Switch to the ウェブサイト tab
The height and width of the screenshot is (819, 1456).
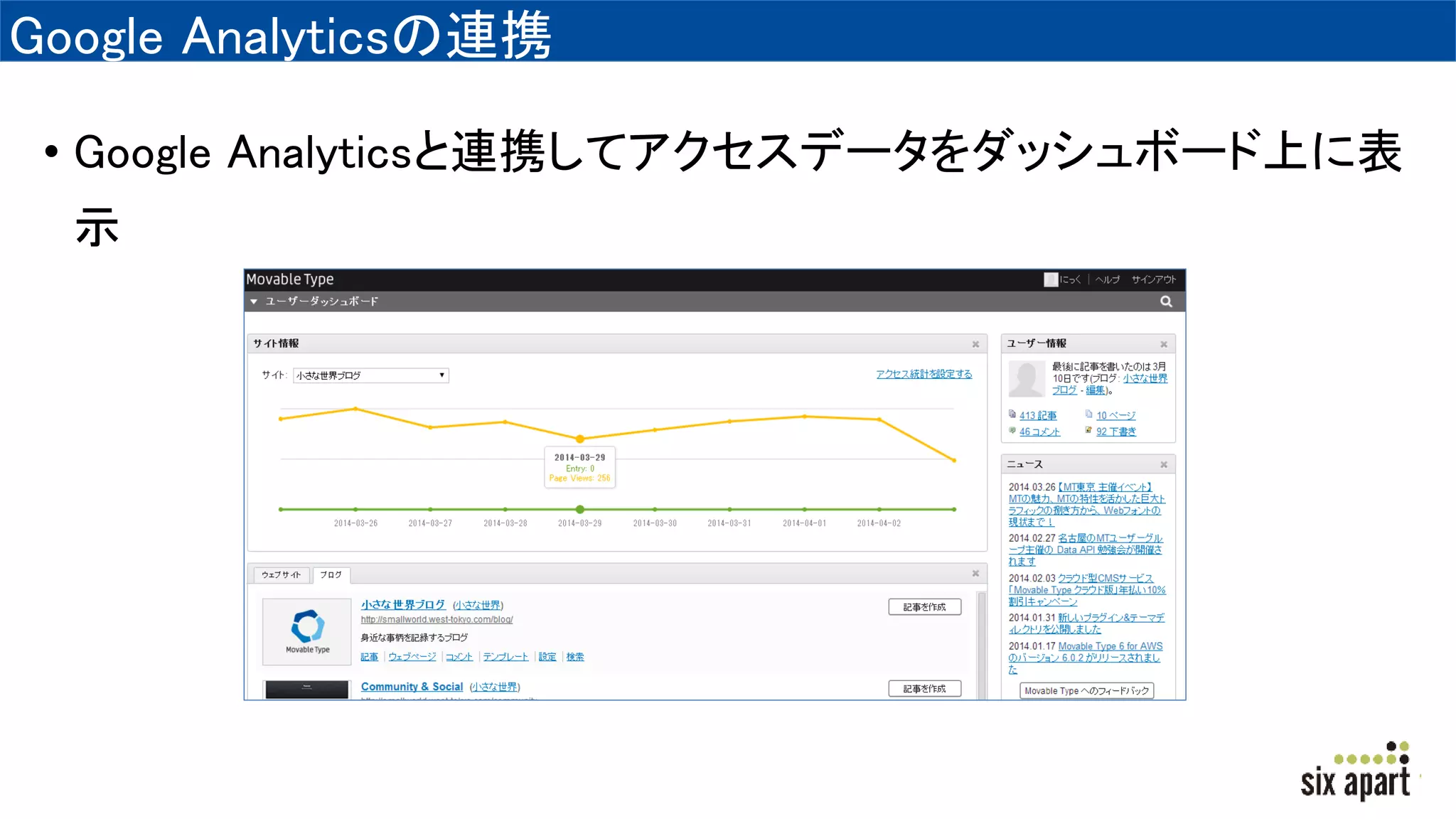click(281, 574)
